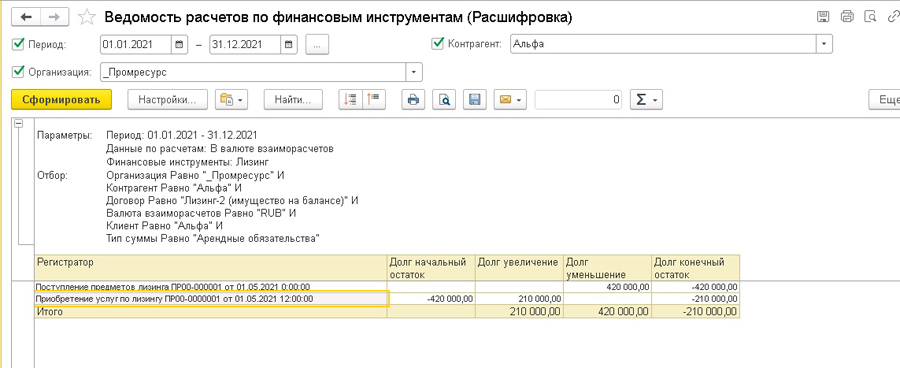Click the printer icon in title bar
900x368 pixels.
[x=847, y=17]
